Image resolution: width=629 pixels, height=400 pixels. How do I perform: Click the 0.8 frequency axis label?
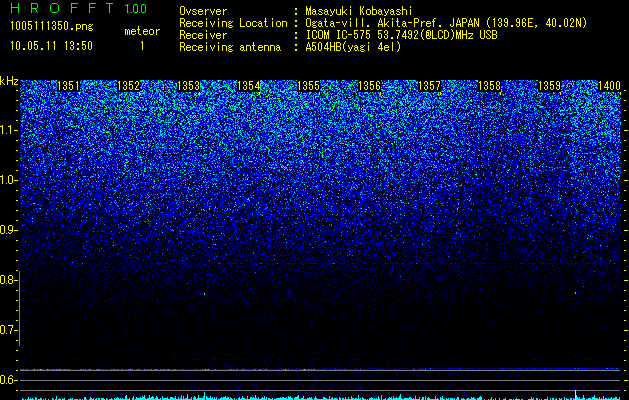click(8, 280)
